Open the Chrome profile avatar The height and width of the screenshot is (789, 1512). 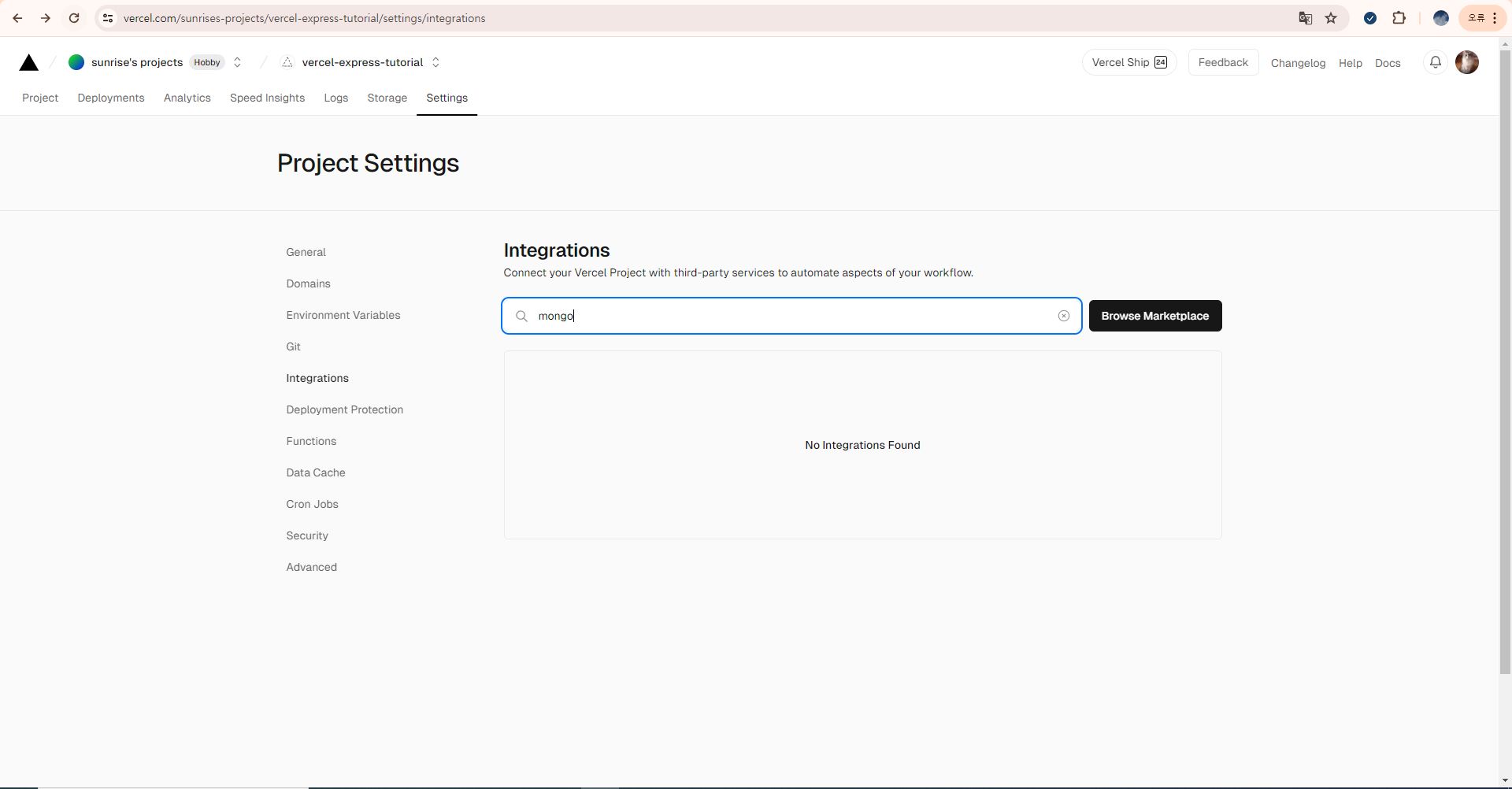(x=1440, y=18)
